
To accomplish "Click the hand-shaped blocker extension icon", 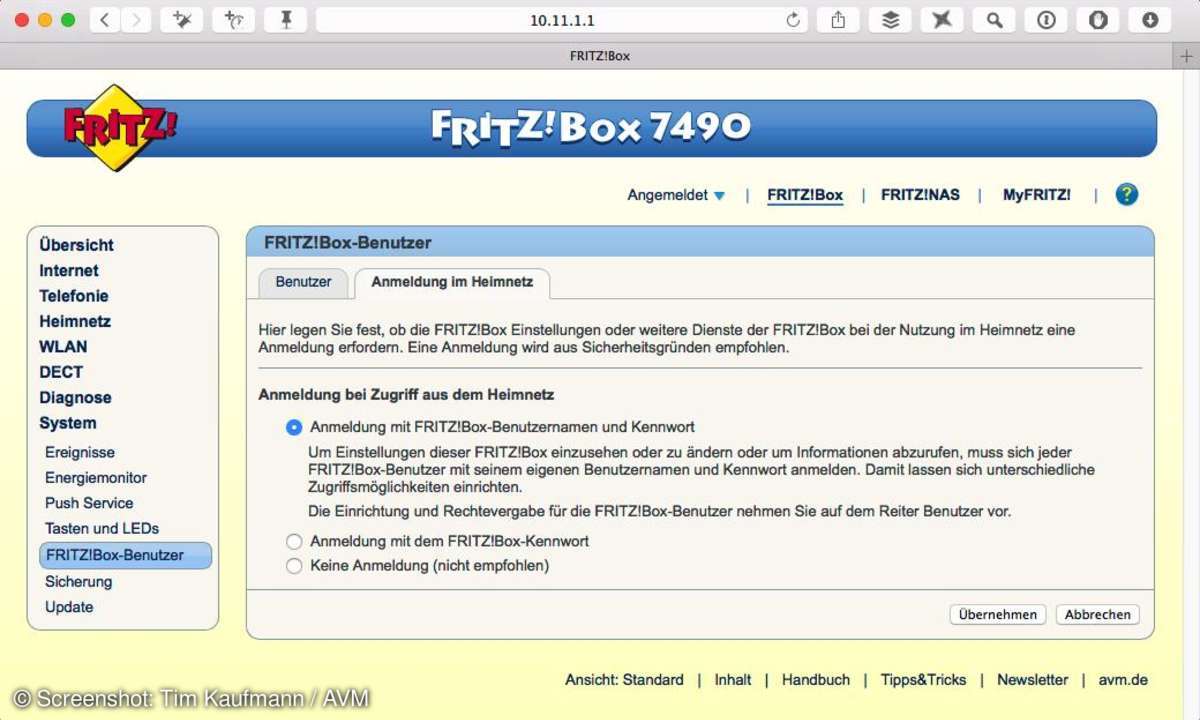I will click(1098, 20).
